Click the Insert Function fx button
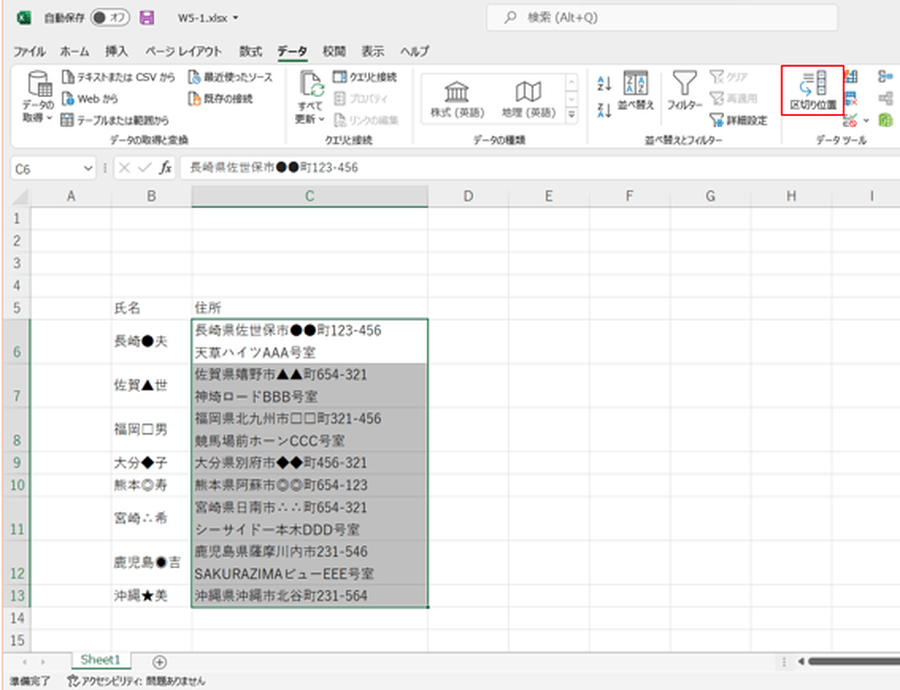900x690 pixels. 165,168
